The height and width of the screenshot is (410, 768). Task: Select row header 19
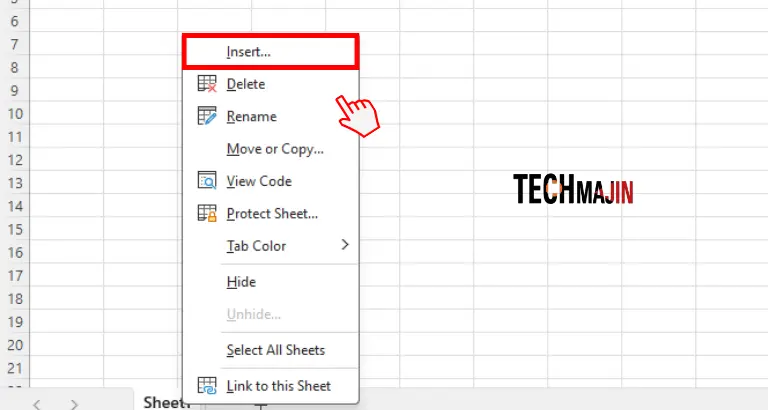[15, 322]
